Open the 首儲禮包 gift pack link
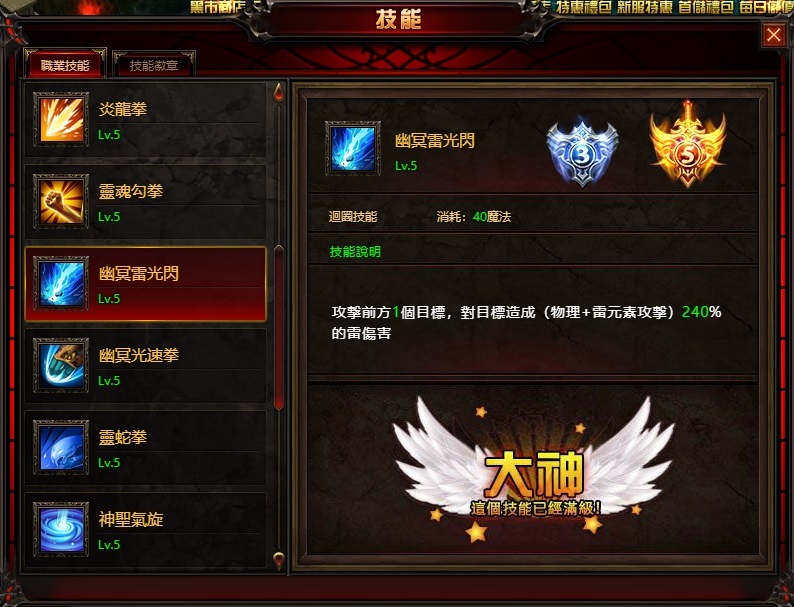The image size is (794, 607). 705,7
